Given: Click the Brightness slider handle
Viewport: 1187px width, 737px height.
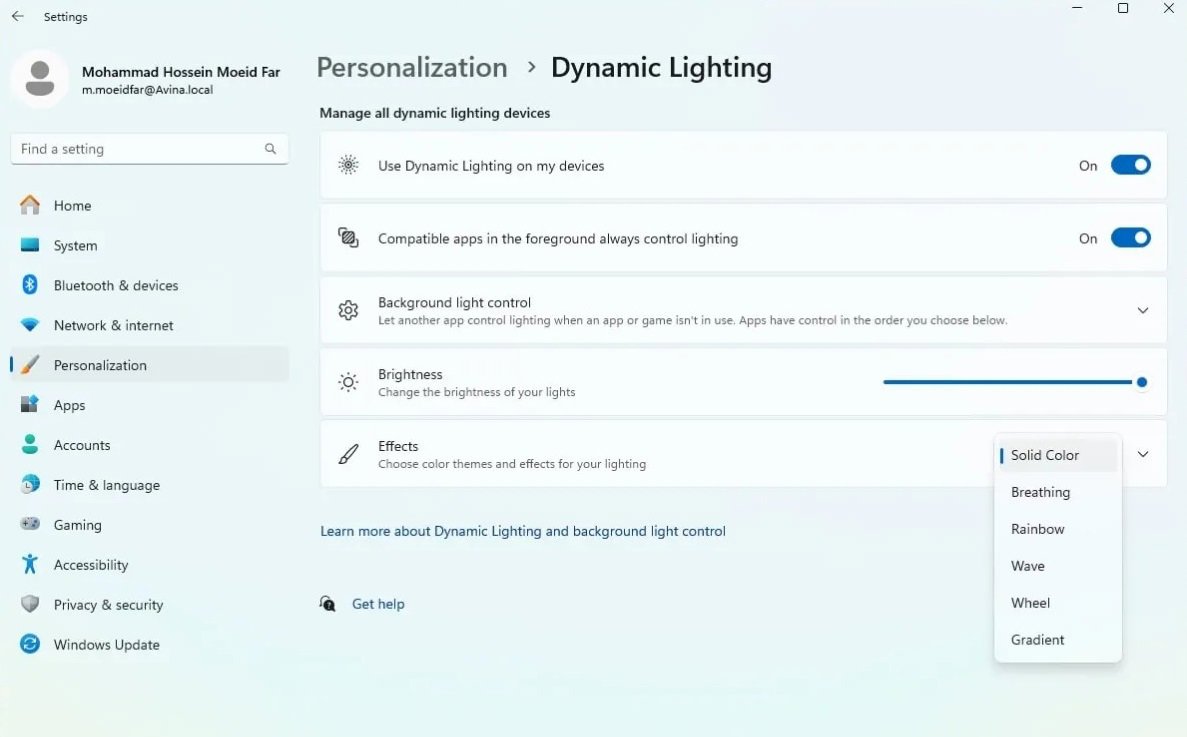Looking at the screenshot, I should [1141, 382].
